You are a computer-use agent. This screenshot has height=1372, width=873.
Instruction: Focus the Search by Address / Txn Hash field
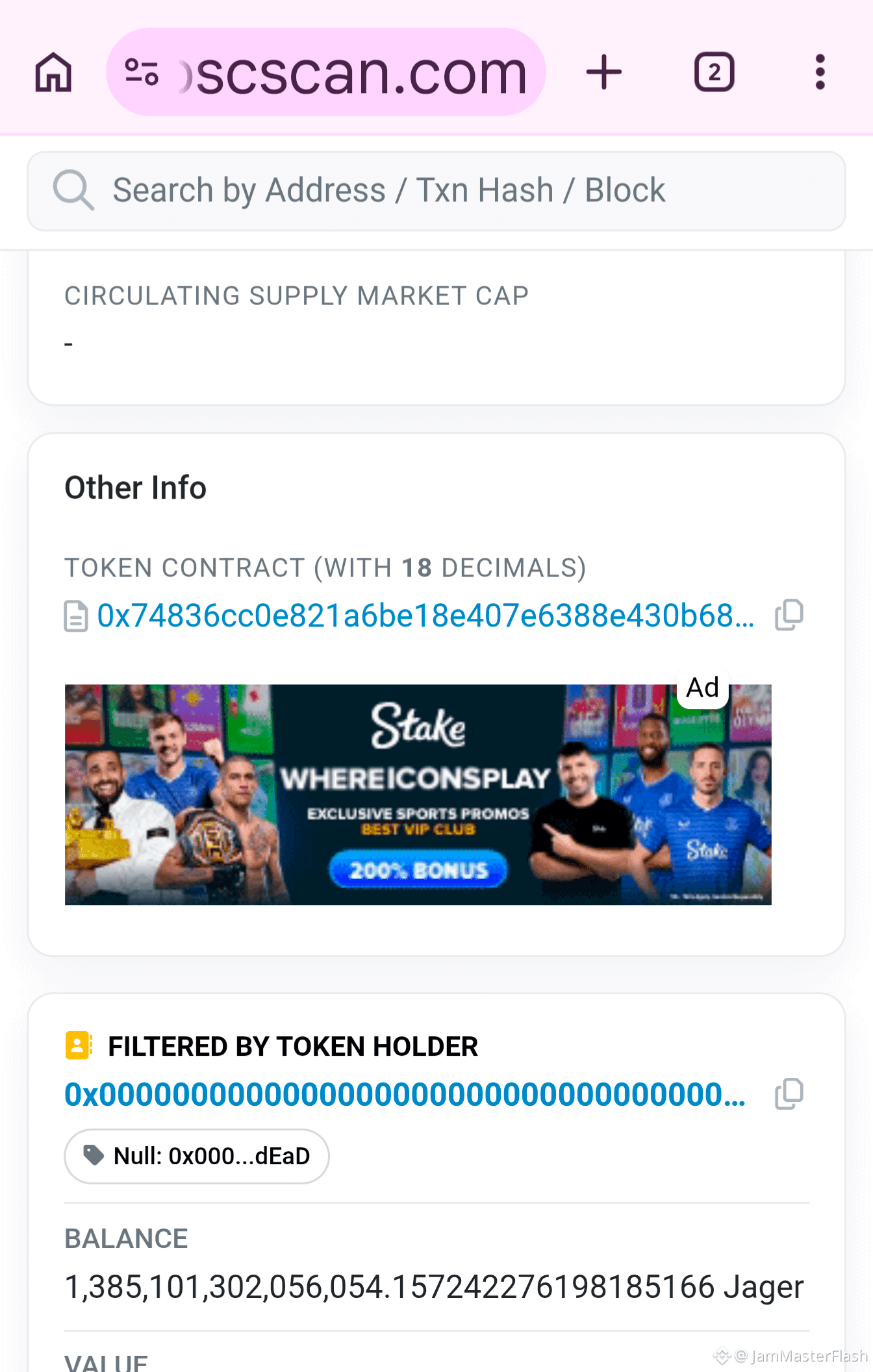(x=436, y=191)
